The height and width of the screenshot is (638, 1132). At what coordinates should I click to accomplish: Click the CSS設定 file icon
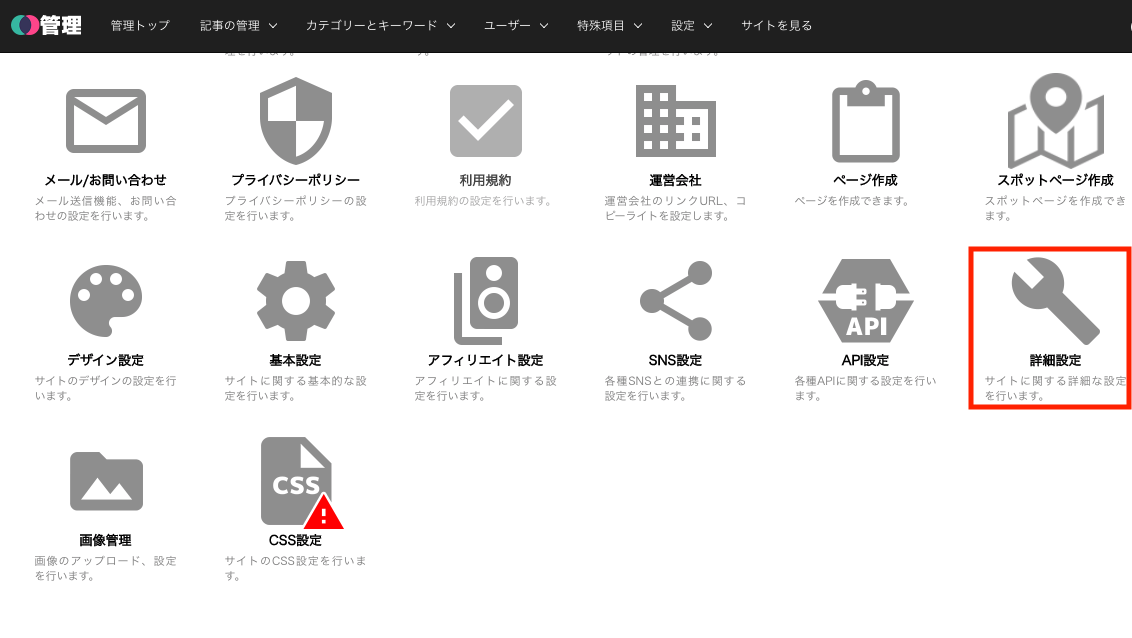pos(295,481)
